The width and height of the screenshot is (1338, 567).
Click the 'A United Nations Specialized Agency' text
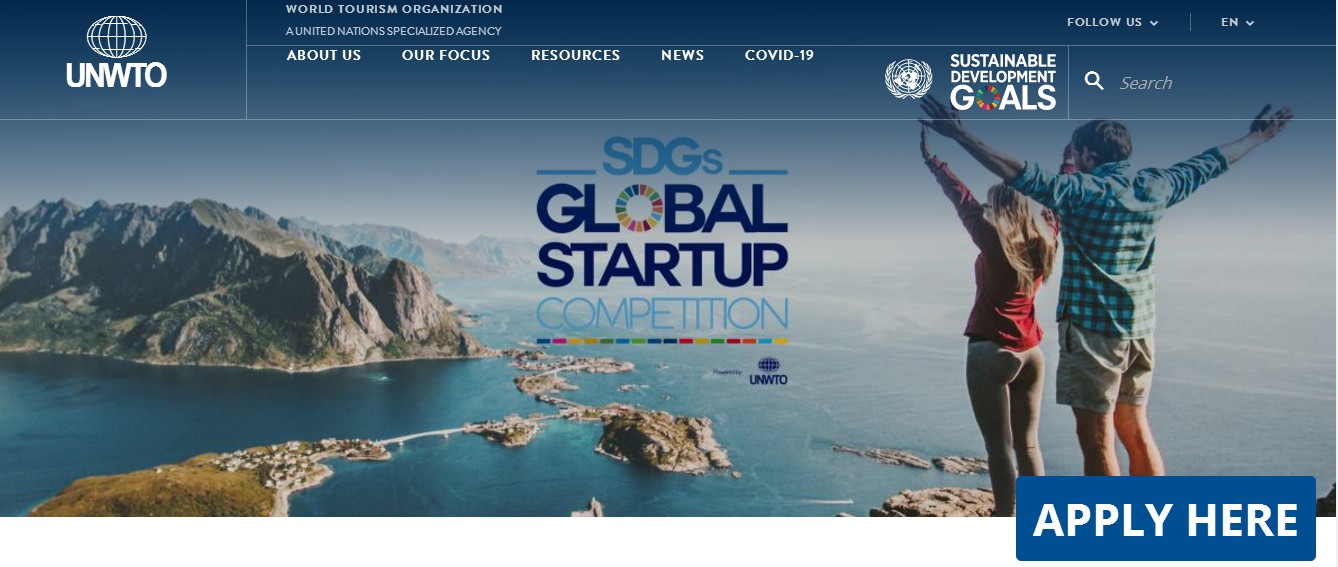click(x=393, y=31)
